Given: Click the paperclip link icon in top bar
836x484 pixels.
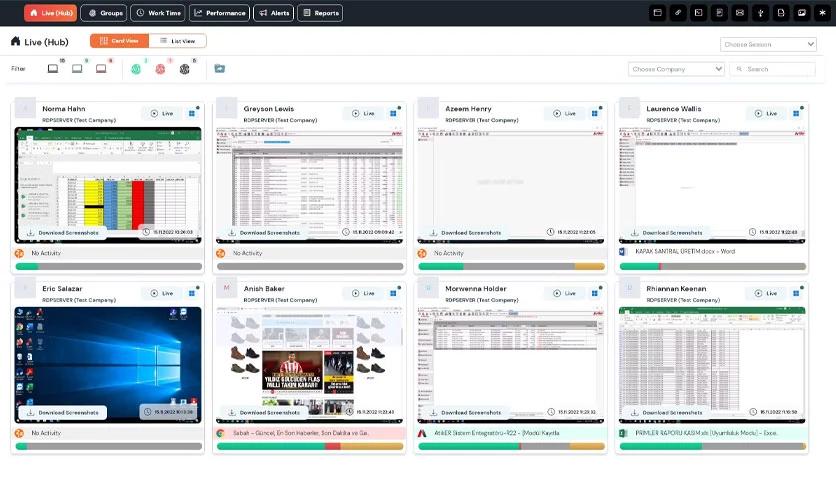Looking at the screenshot, I should pyautogui.click(x=678, y=13).
